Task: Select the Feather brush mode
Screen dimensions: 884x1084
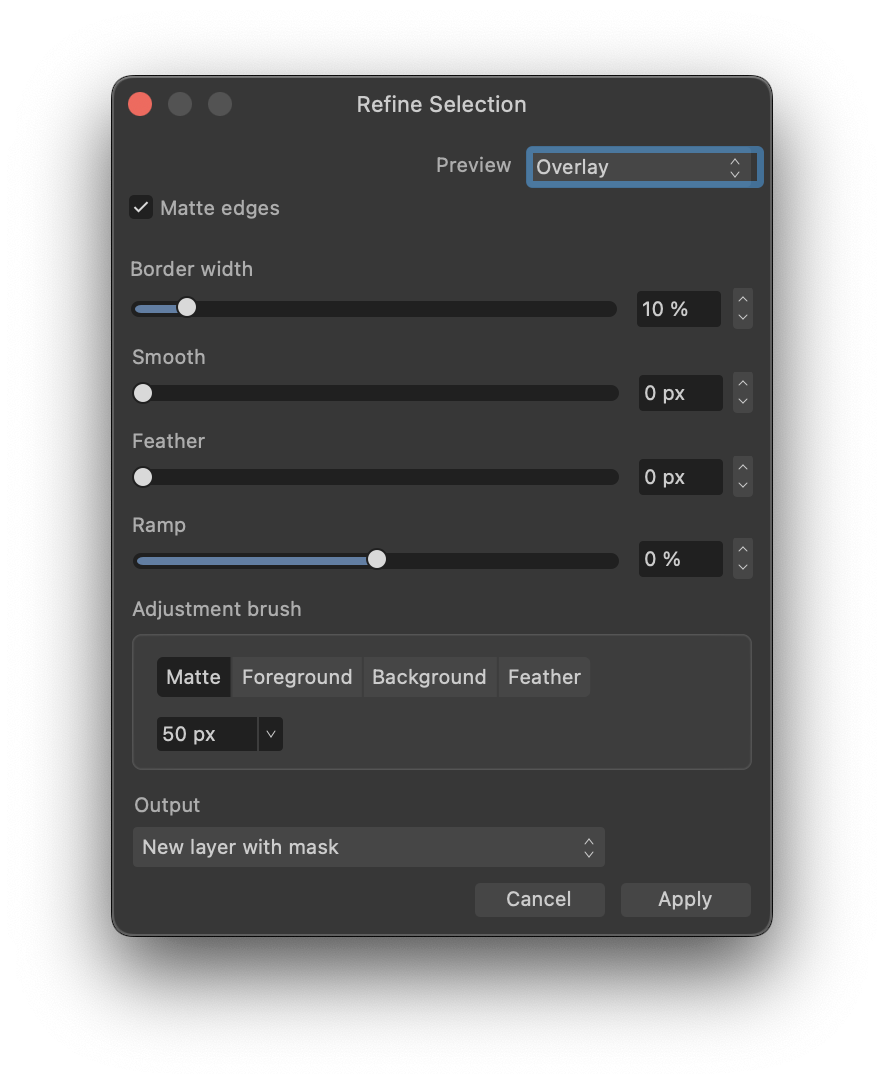Action: pyautogui.click(x=544, y=677)
